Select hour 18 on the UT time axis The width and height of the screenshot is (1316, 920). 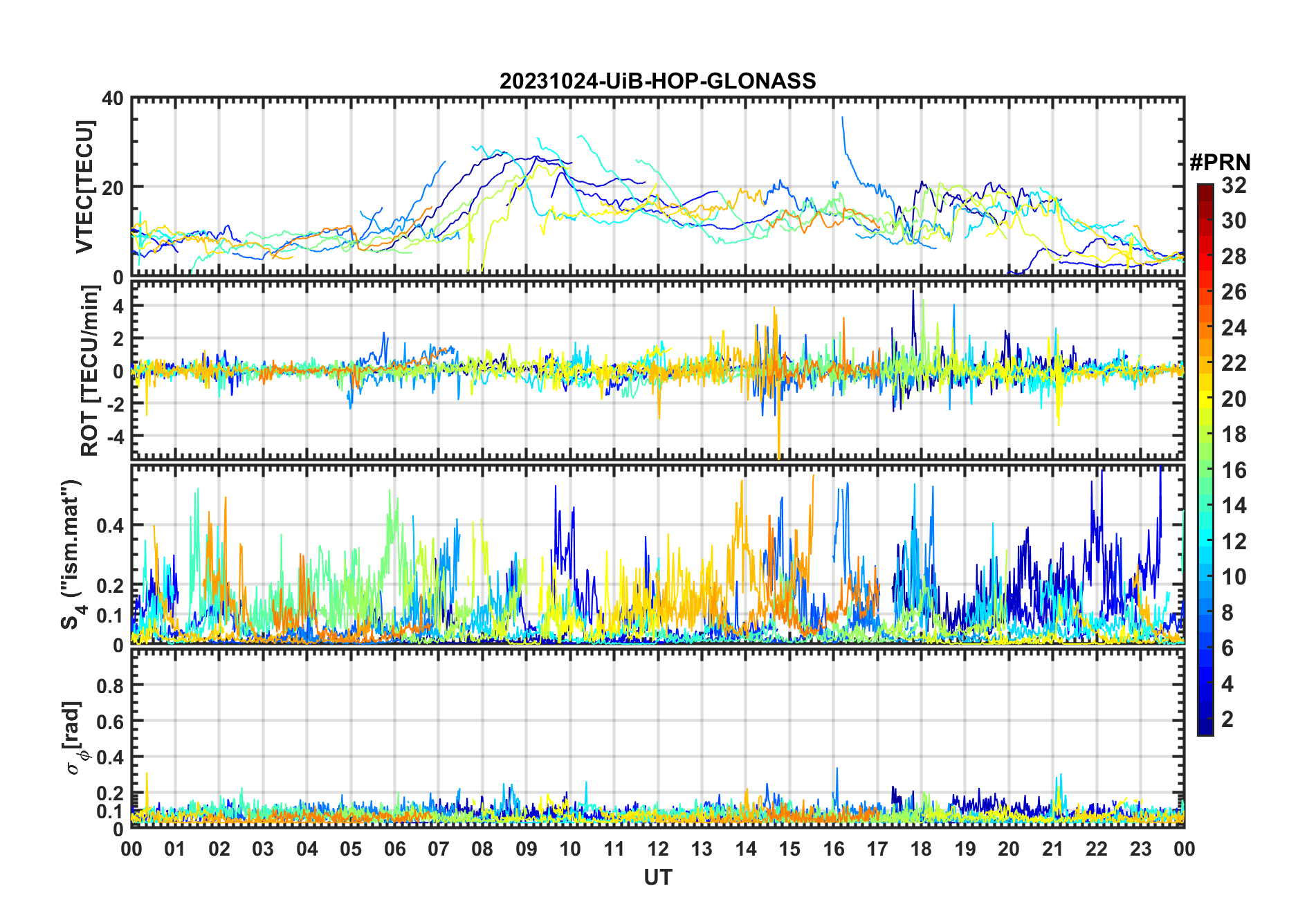pos(921,849)
